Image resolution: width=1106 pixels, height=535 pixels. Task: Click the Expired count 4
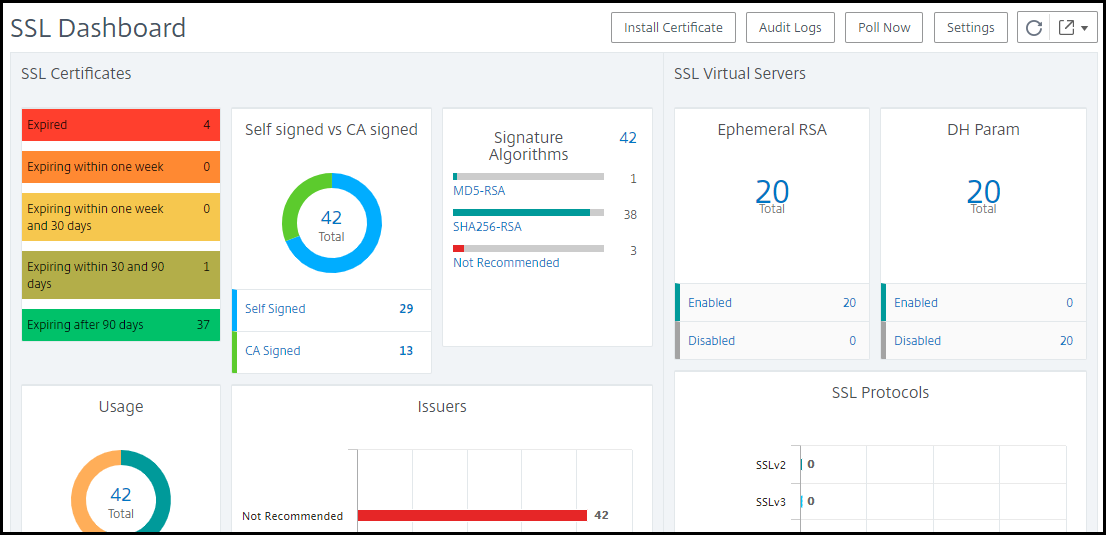[207, 125]
